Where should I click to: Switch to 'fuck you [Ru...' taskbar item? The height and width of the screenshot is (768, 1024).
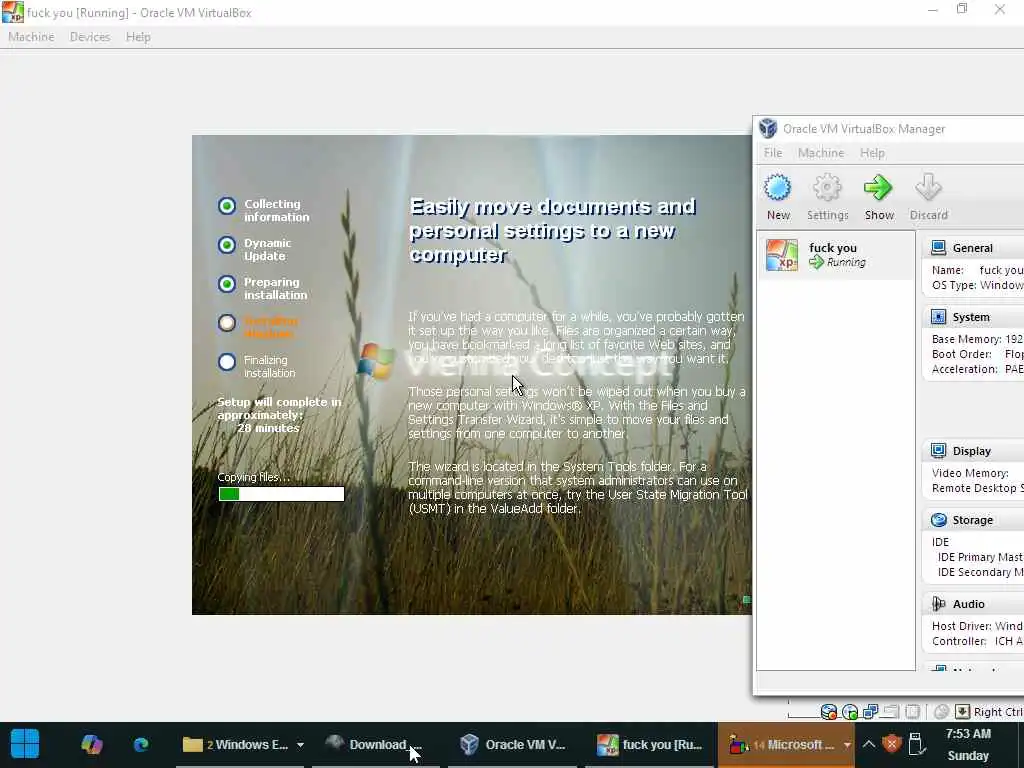coord(649,744)
